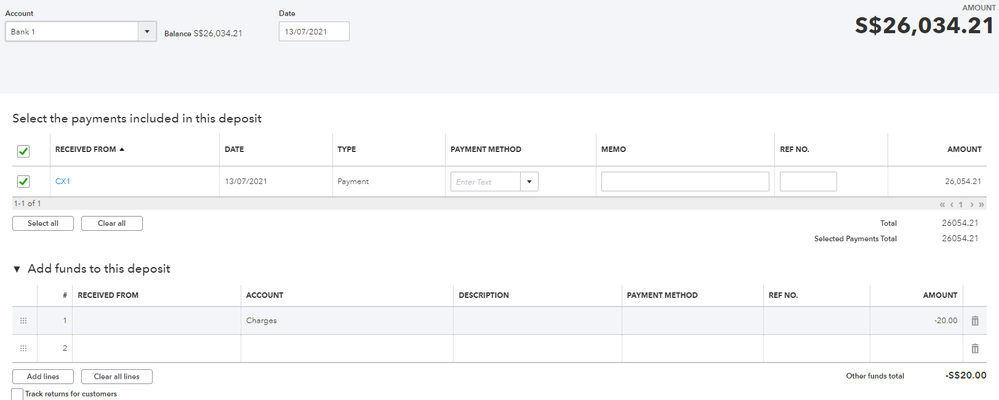This screenshot has width=999, height=400.
Task: Grab drag handle for line 2
Action: (x=24, y=348)
